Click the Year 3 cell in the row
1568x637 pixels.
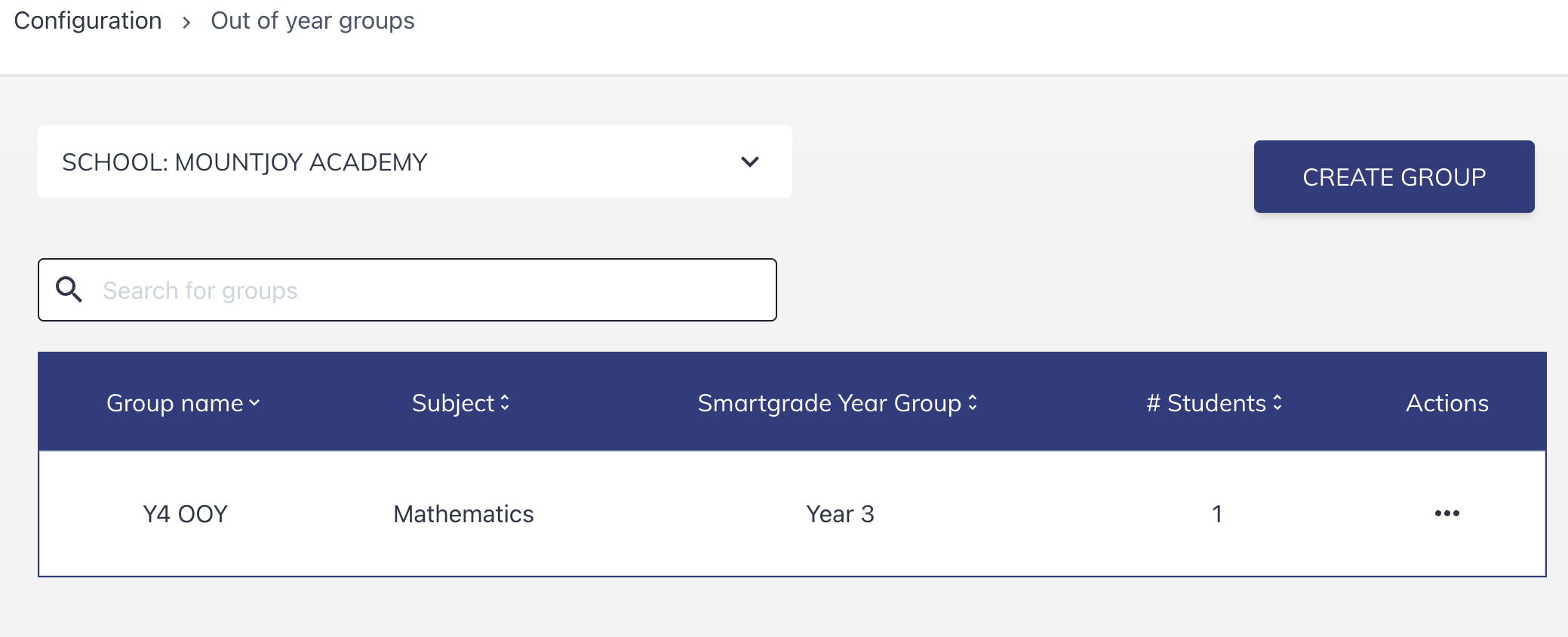[x=840, y=514]
